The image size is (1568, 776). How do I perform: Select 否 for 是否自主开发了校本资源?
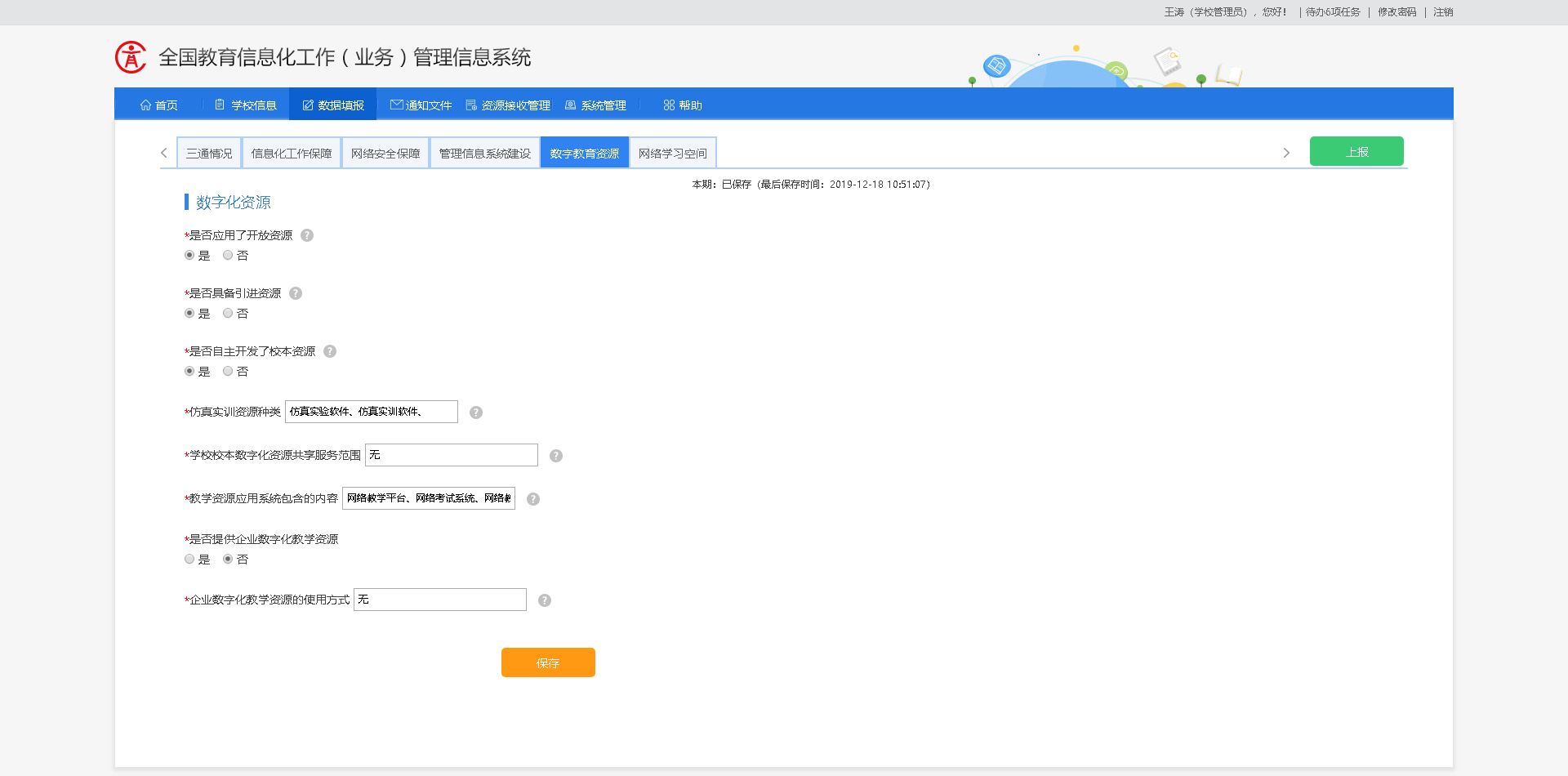pos(227,371)
